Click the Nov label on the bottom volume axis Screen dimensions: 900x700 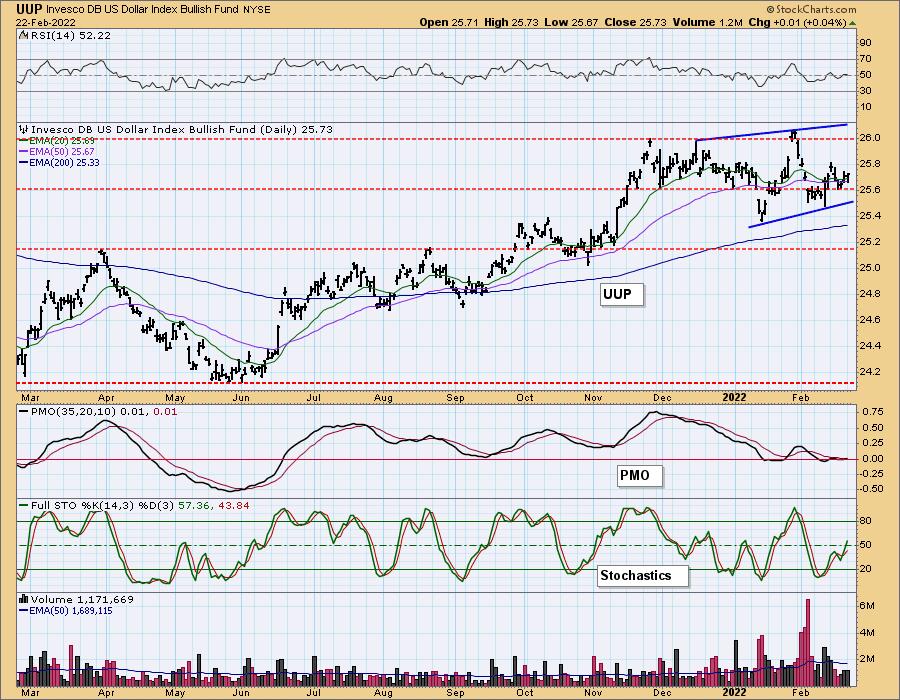pyautogui.click(x=593, y=693)
